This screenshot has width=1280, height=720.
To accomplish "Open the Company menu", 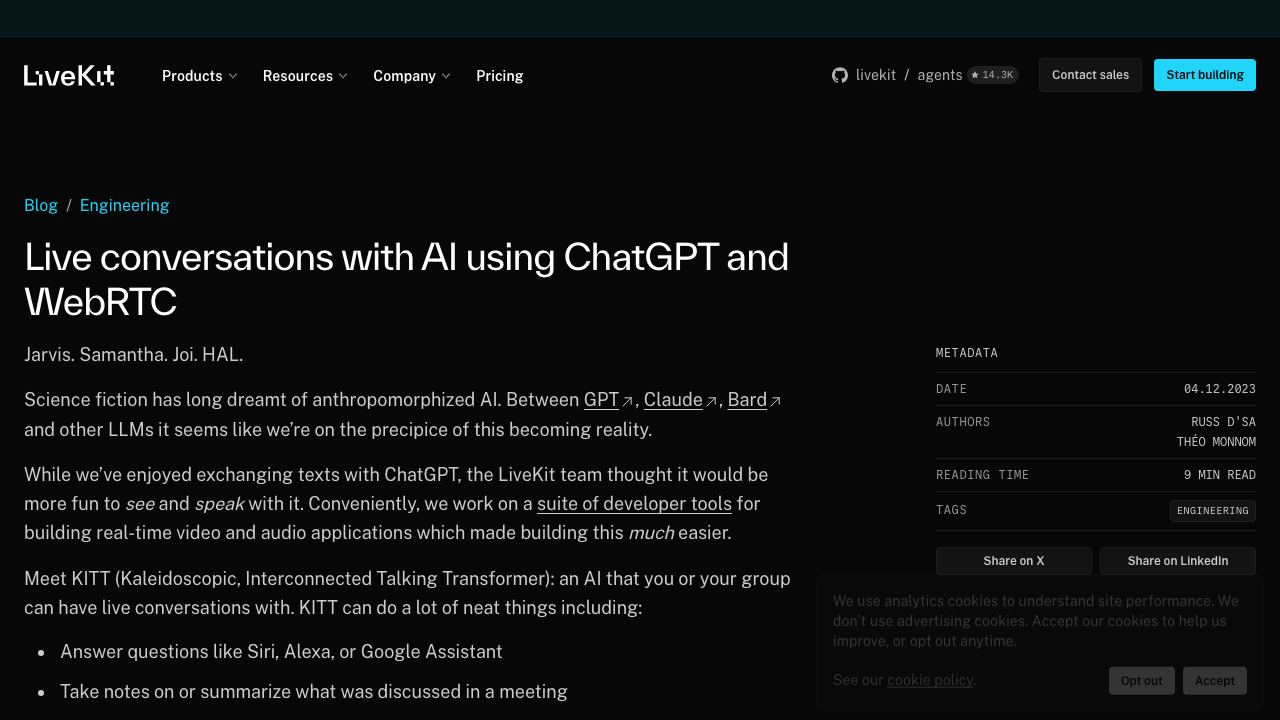I will (412, 76).
